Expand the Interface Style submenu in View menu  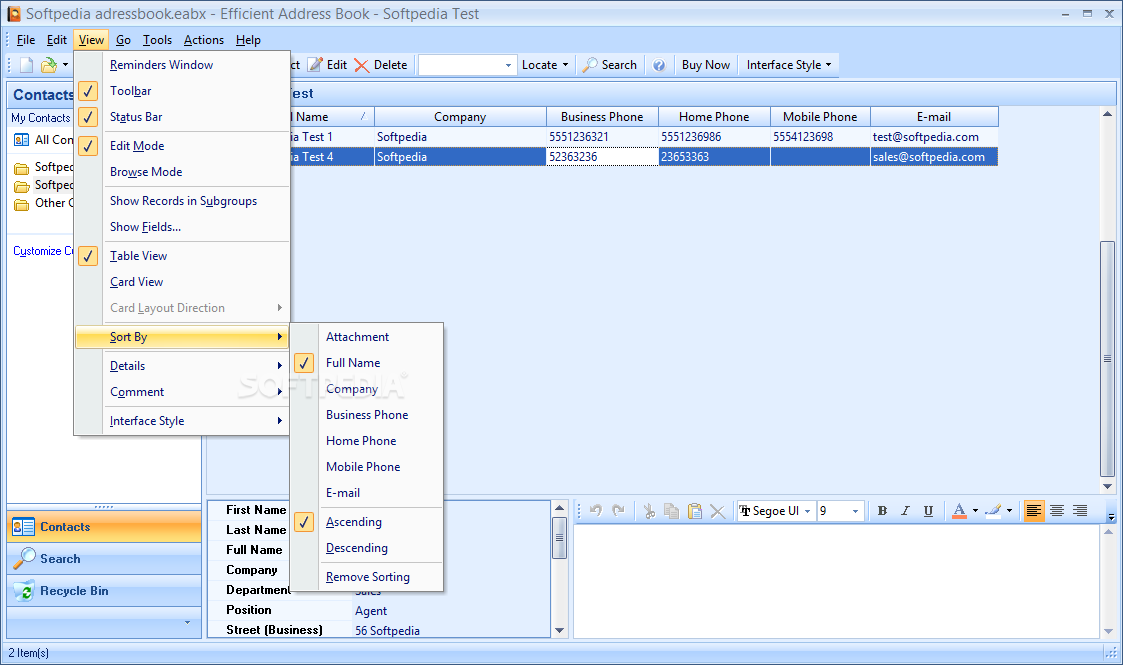[x=182, y=421]
